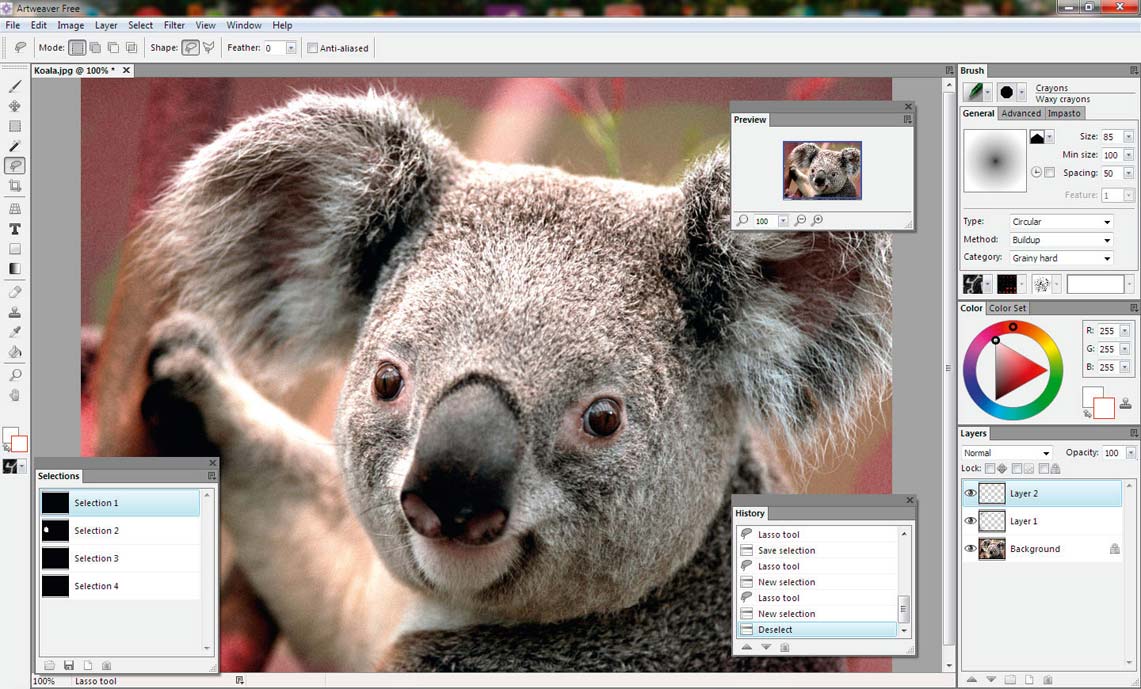The width and height of the screenshot is (1141, 689).
Task: Open the layer Opacity dropdown arrow
Action: click(x=1131, y=453)
